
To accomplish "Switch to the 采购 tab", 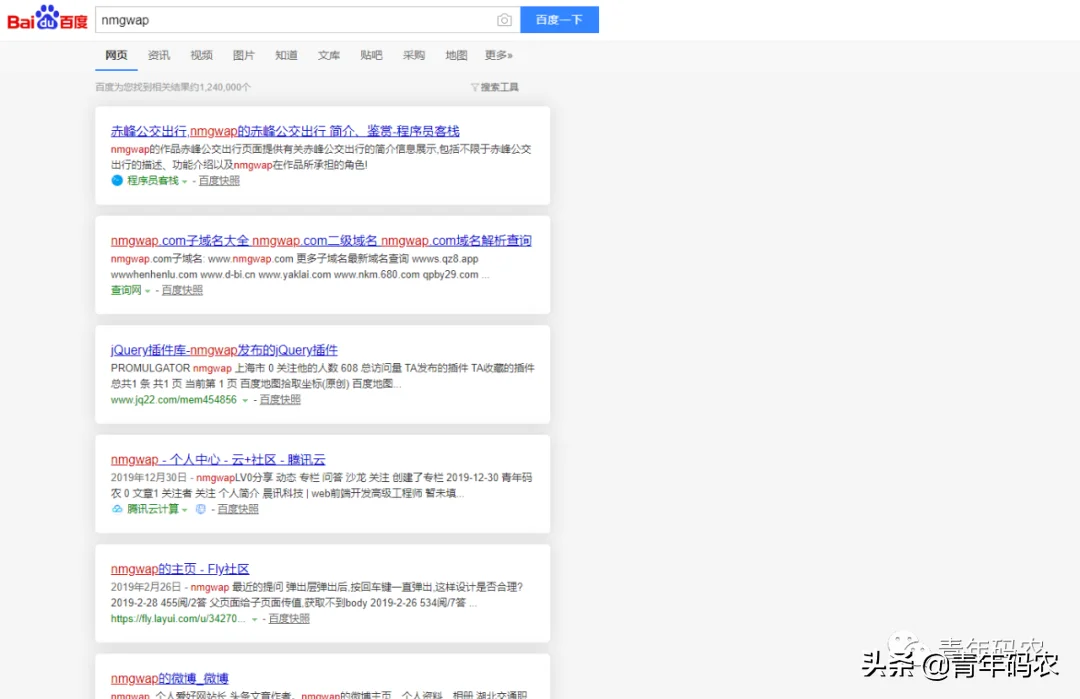I will click(414, 55).
